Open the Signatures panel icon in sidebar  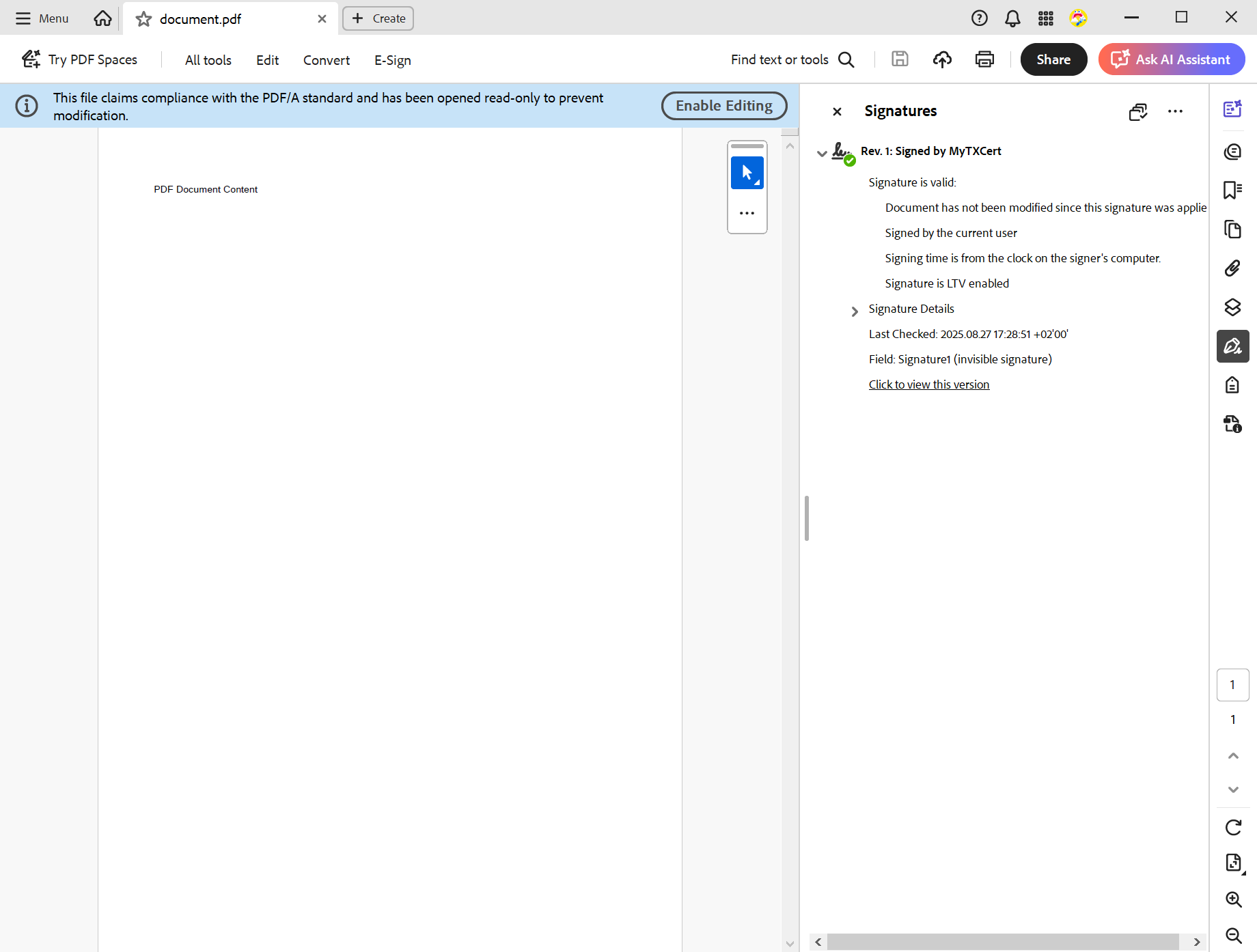click(x=1232, y=346)
